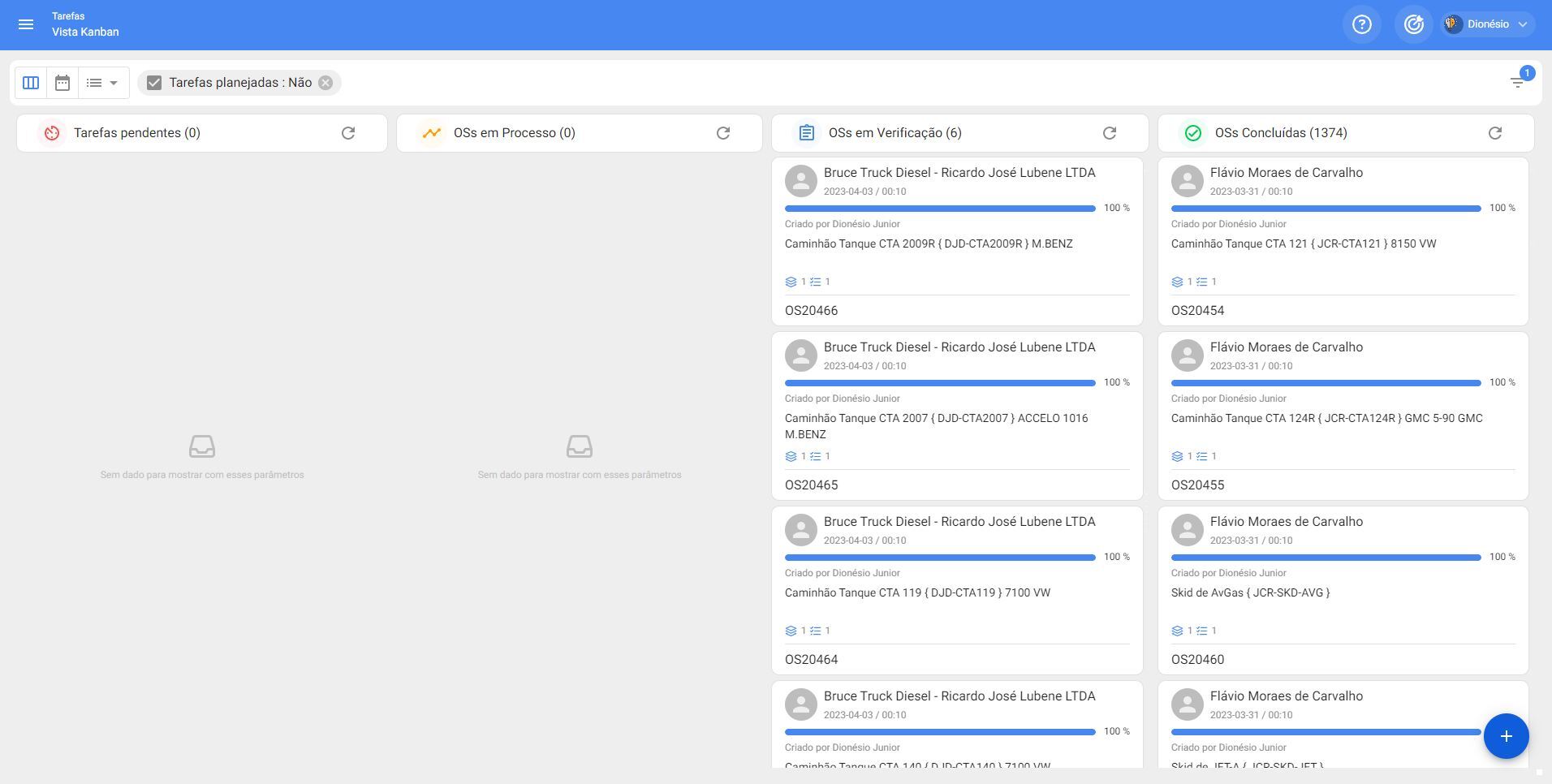Refresh the OSs em Processo column
Image resolution: width=1552 pixels, height=784 pixels.
click(723, 133)
